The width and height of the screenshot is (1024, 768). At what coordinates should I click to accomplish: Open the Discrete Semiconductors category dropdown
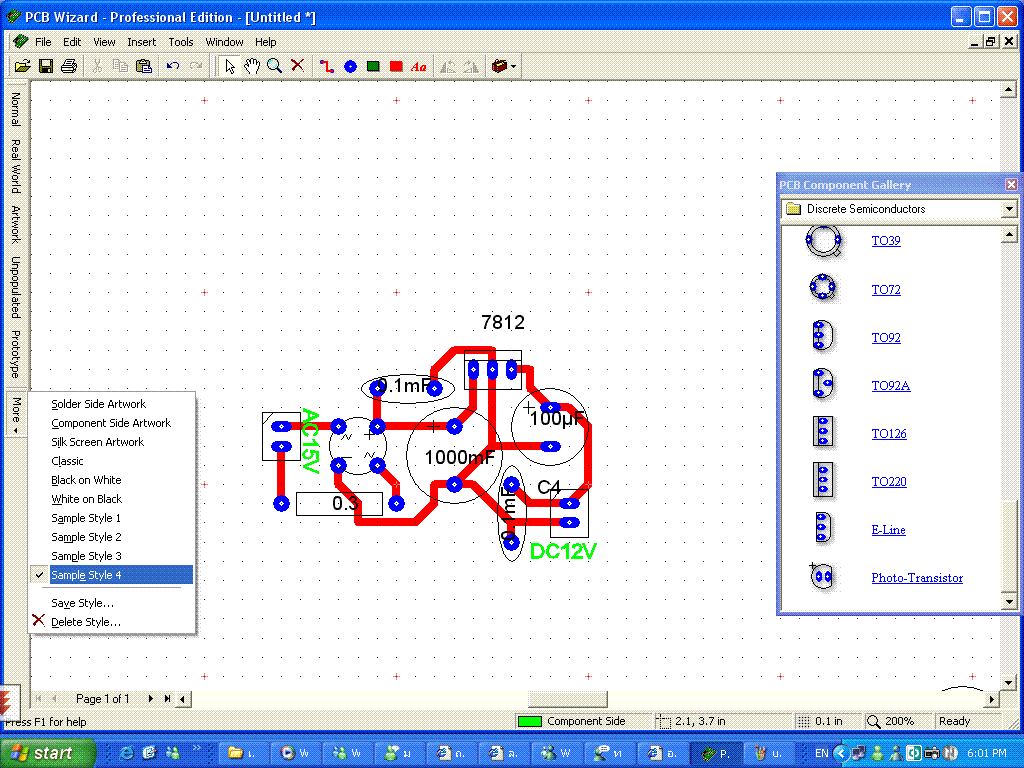(x=1009, y=209)
